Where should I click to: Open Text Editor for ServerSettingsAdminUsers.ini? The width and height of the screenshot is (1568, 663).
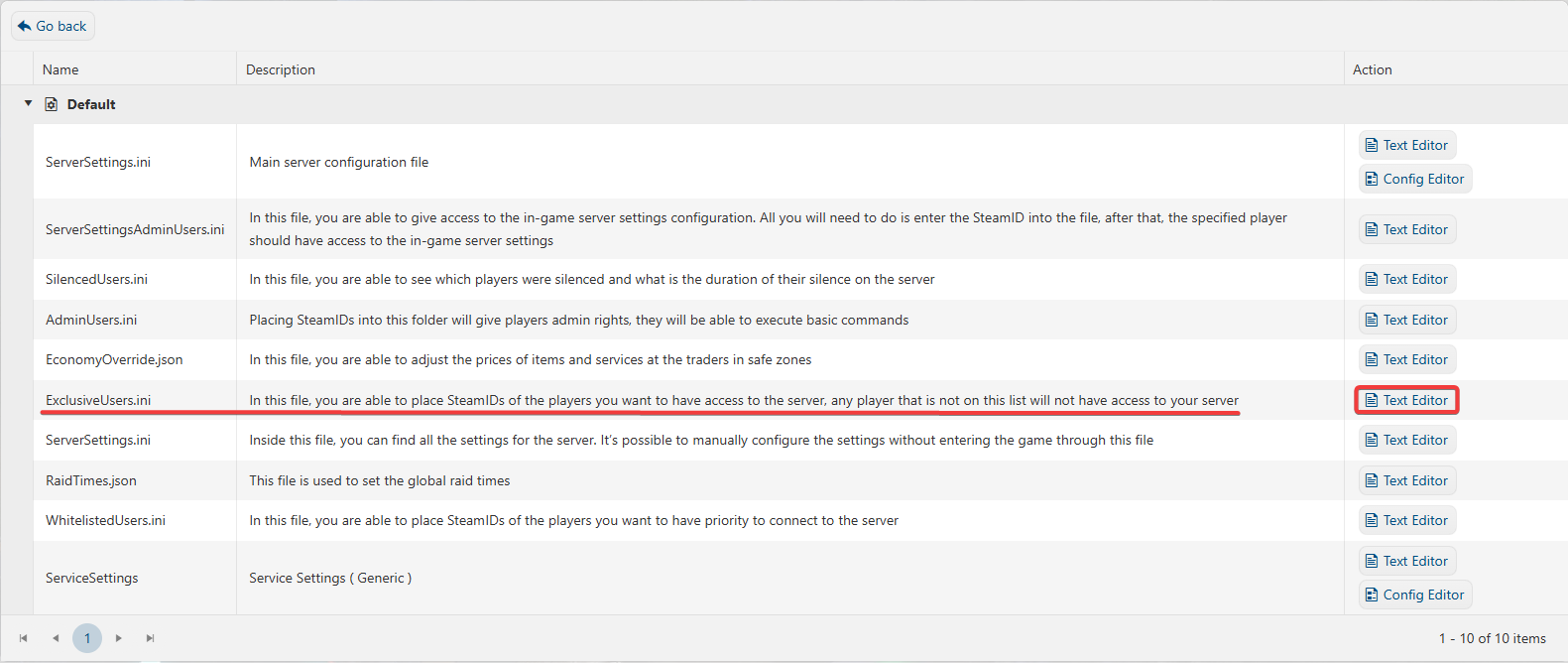(x=1406, y=229)
